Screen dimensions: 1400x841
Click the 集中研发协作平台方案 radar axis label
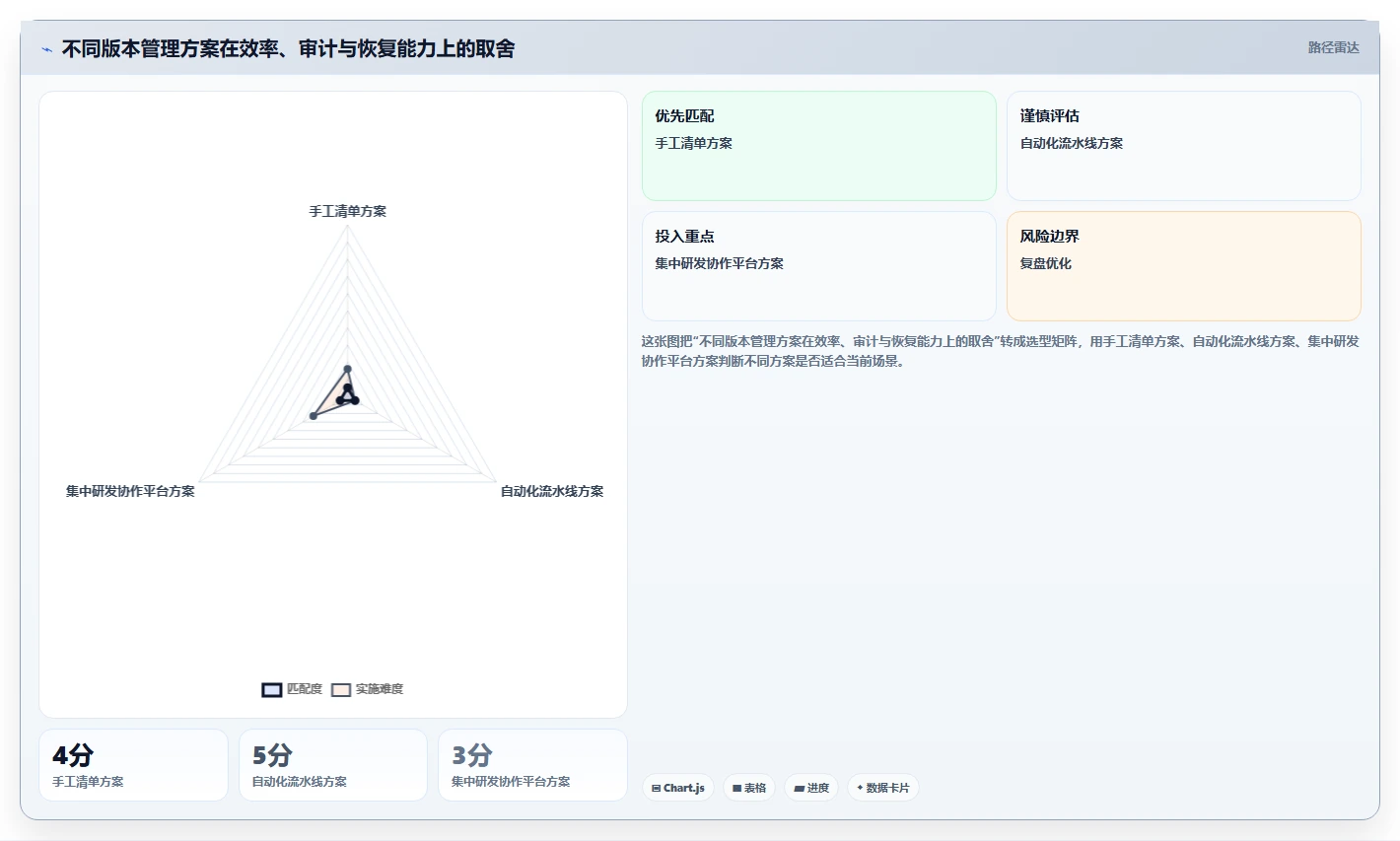[130, 491]
